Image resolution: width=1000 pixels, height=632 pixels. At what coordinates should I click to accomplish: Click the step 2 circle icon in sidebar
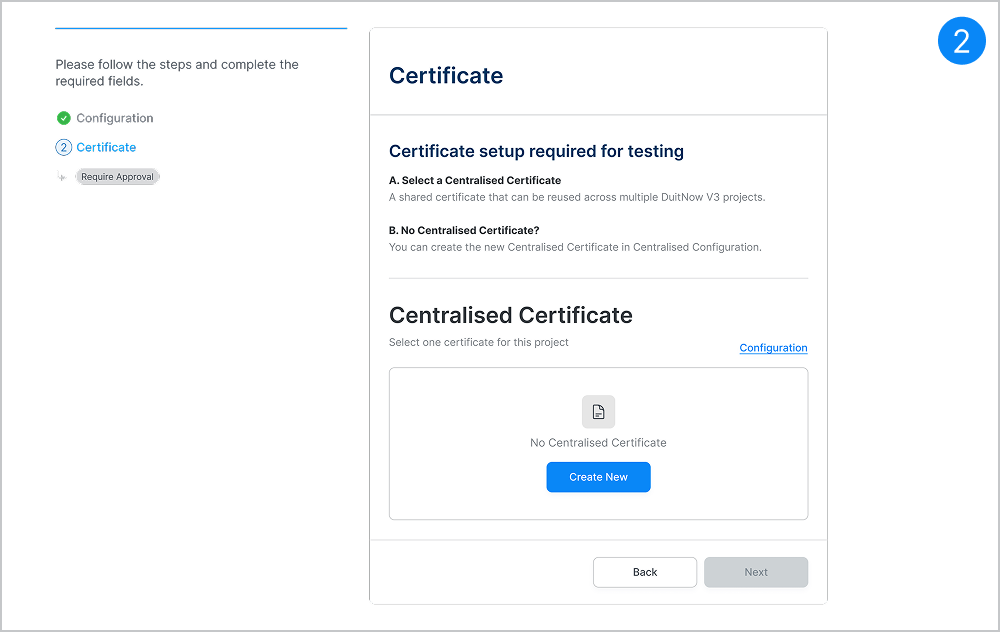(x=64, y=147)
